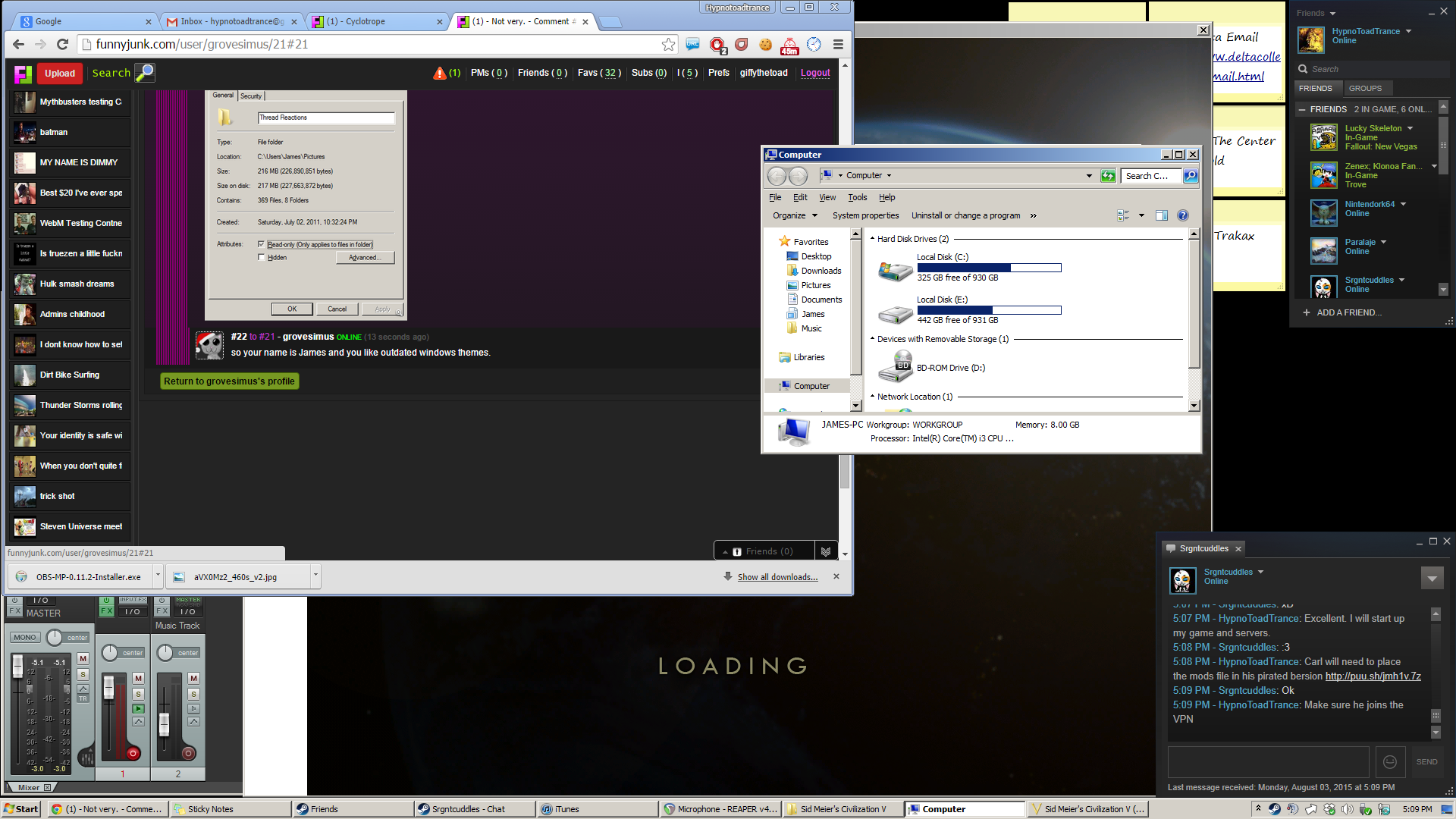Open Explorer help icon
This screenshot has width=1456, height=819.
point(1182,215)
